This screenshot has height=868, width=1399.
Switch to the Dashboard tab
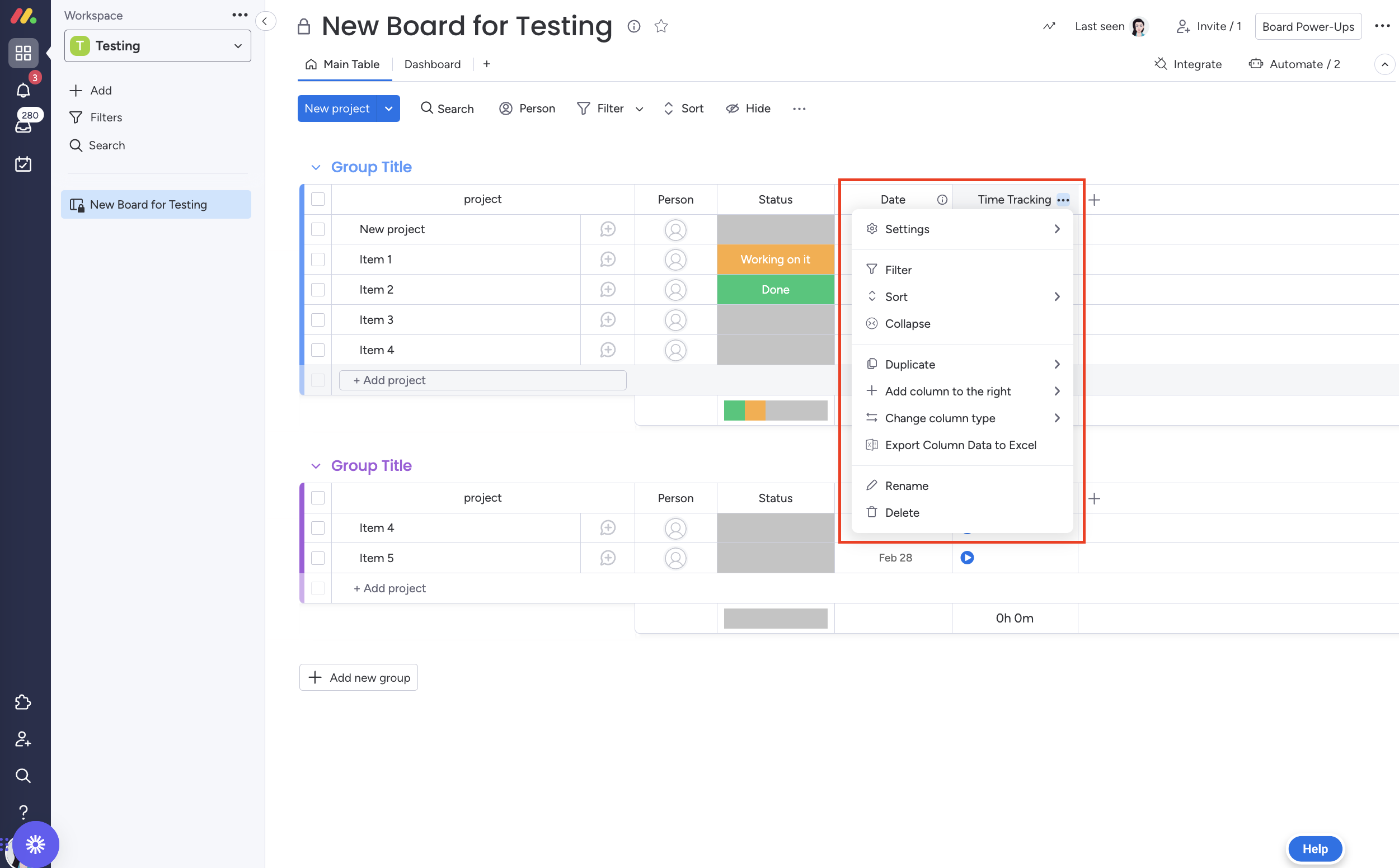[x=432, y=64]
